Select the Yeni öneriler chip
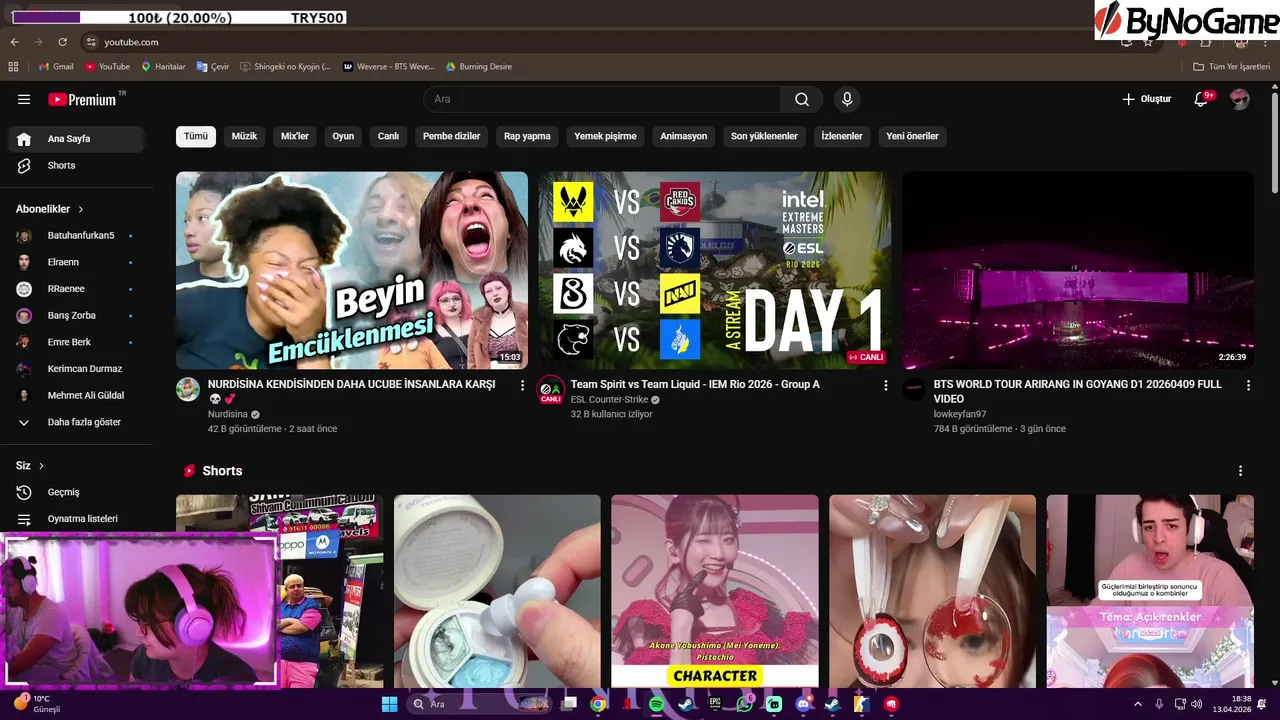The image size is (1280, 720). point(912,136)
